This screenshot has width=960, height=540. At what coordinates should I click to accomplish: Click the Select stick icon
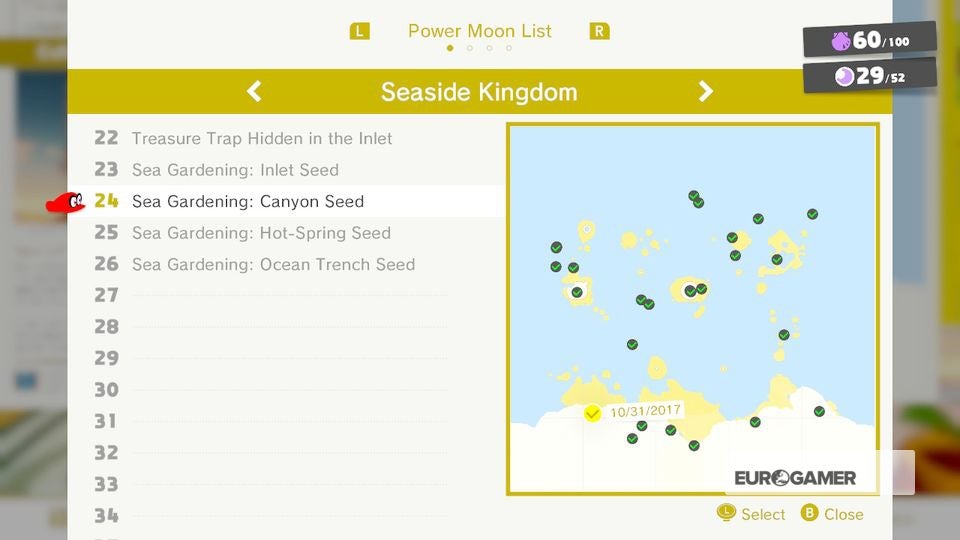point(726,513)
